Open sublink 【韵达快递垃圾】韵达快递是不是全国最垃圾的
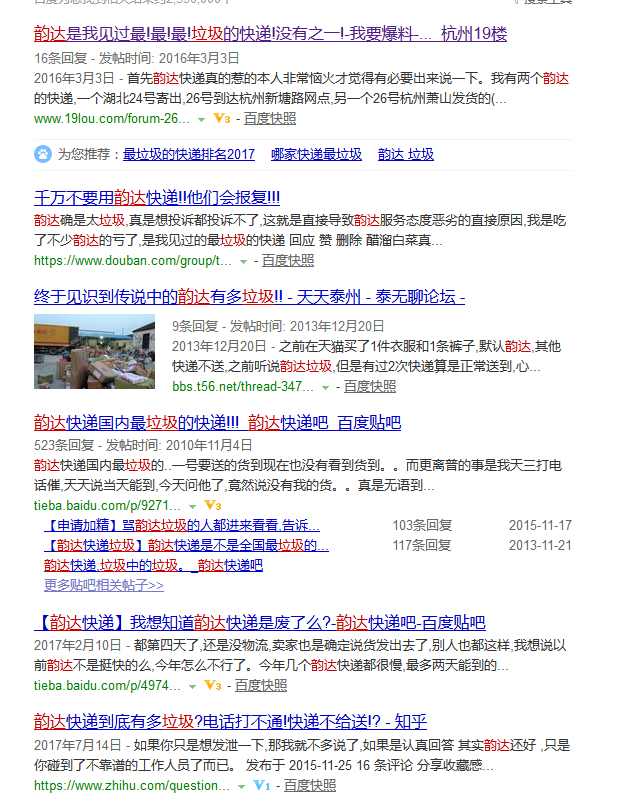 point(186,545)
